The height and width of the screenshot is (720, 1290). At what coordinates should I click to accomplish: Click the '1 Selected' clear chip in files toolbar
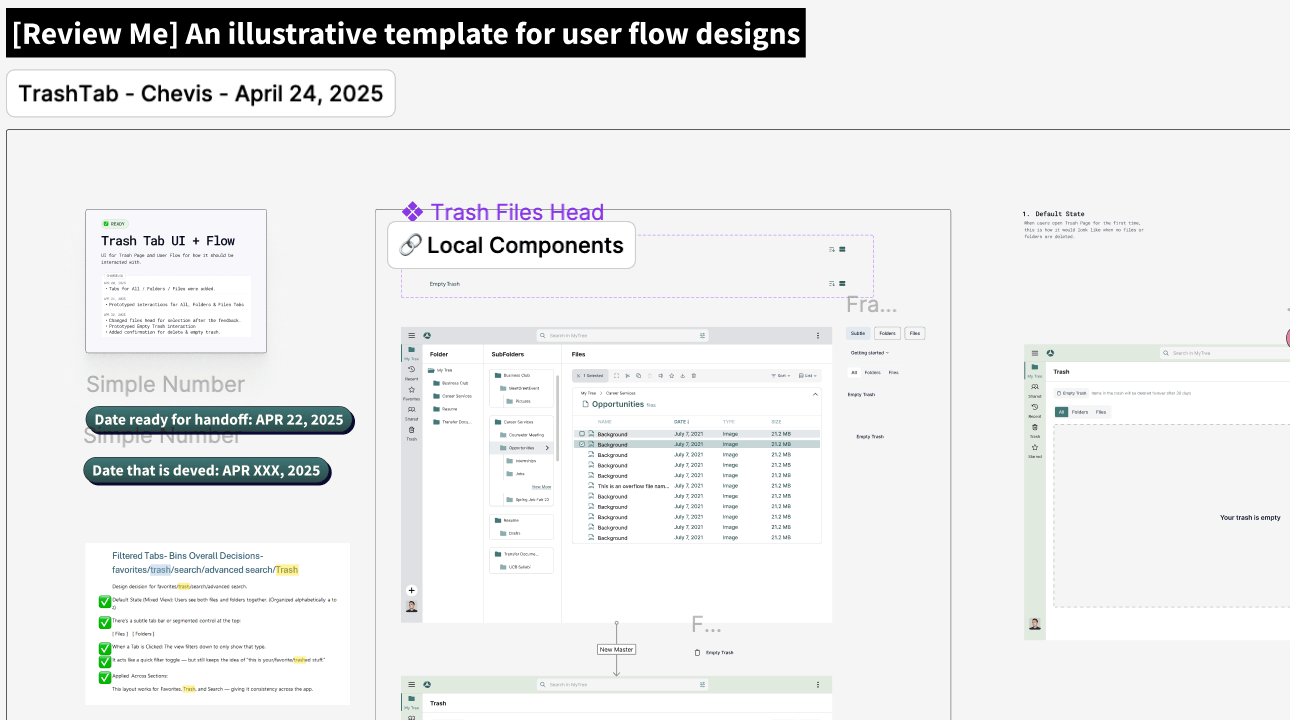pyautogui.click(x=590, y=375)
